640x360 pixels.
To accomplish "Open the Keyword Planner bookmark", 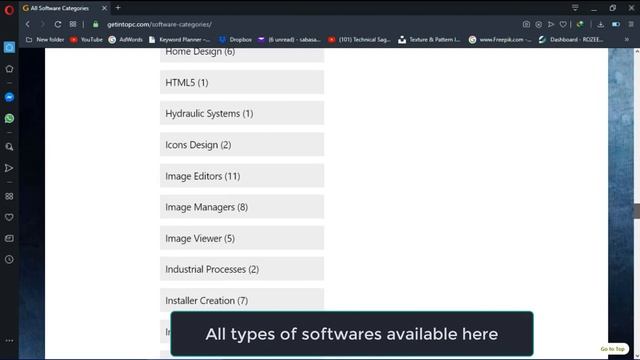I will click(180, 40).
